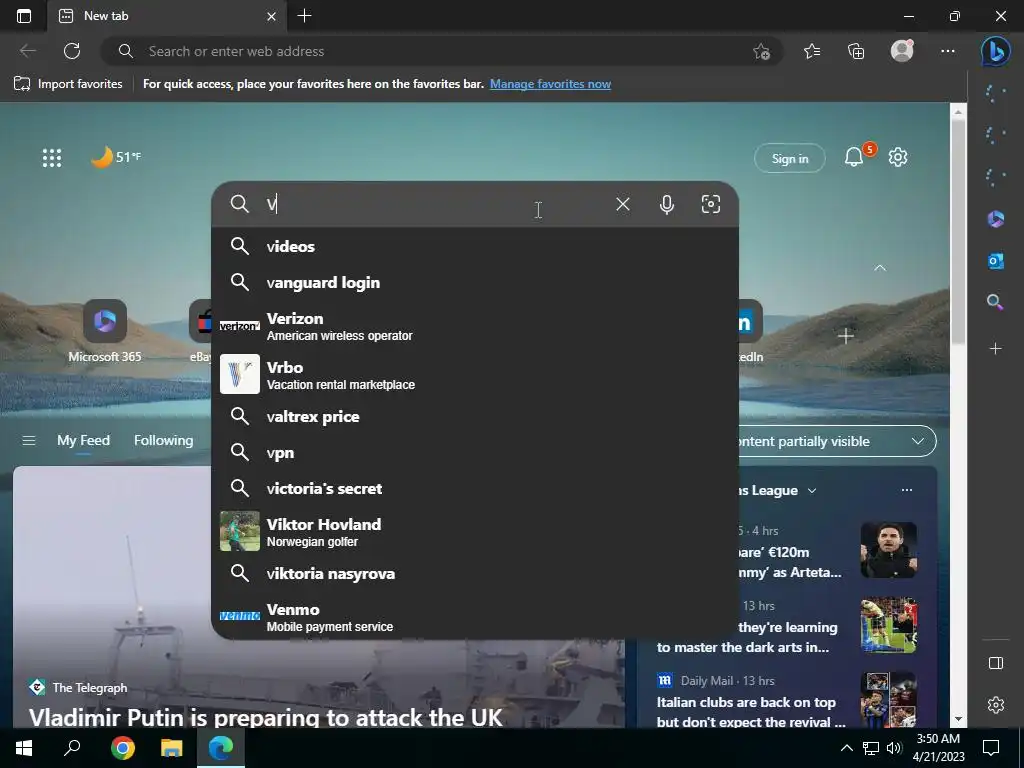Select the 'vanguard login' suggestion
The image size is (1024, 768).
tap(475, 282)
